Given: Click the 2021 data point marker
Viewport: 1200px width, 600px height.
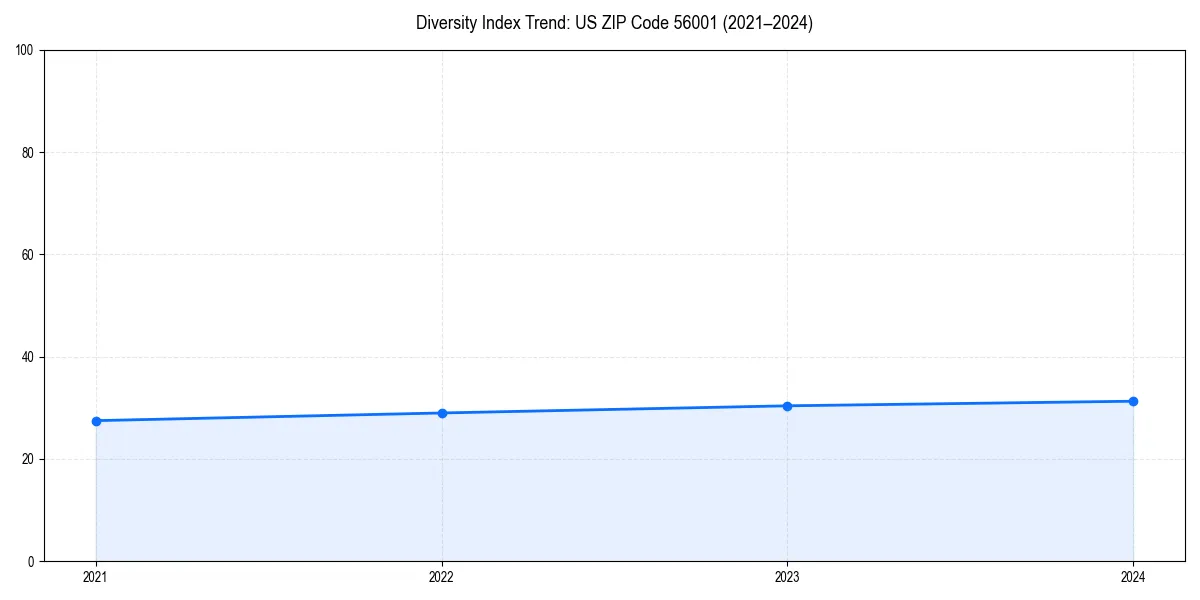Looking at the screenshot, I should pyautogui.click(x=95, y=421).
